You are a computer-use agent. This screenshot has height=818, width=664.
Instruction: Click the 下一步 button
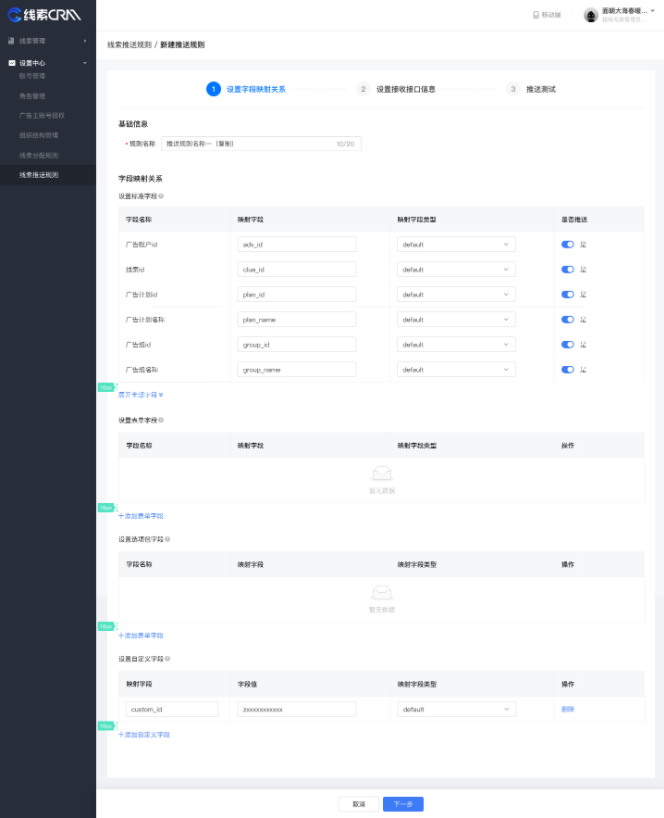point(403,804)
